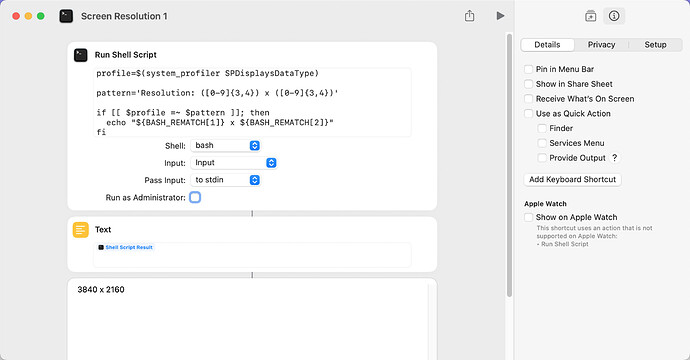690x360 pixels.
Task: Enable Pin in Menu Bar
Action: (529, 69)
